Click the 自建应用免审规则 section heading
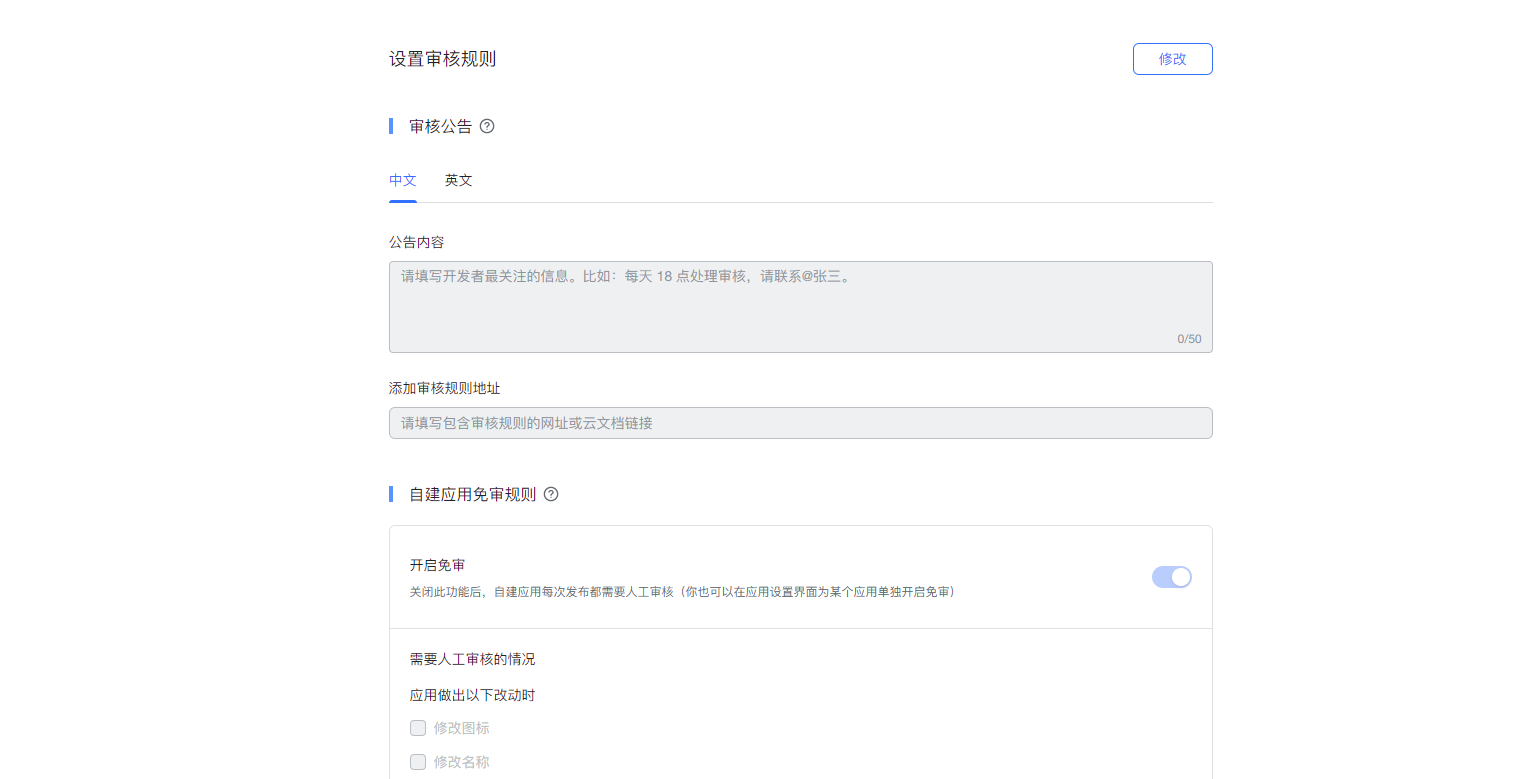 point(473,494)
